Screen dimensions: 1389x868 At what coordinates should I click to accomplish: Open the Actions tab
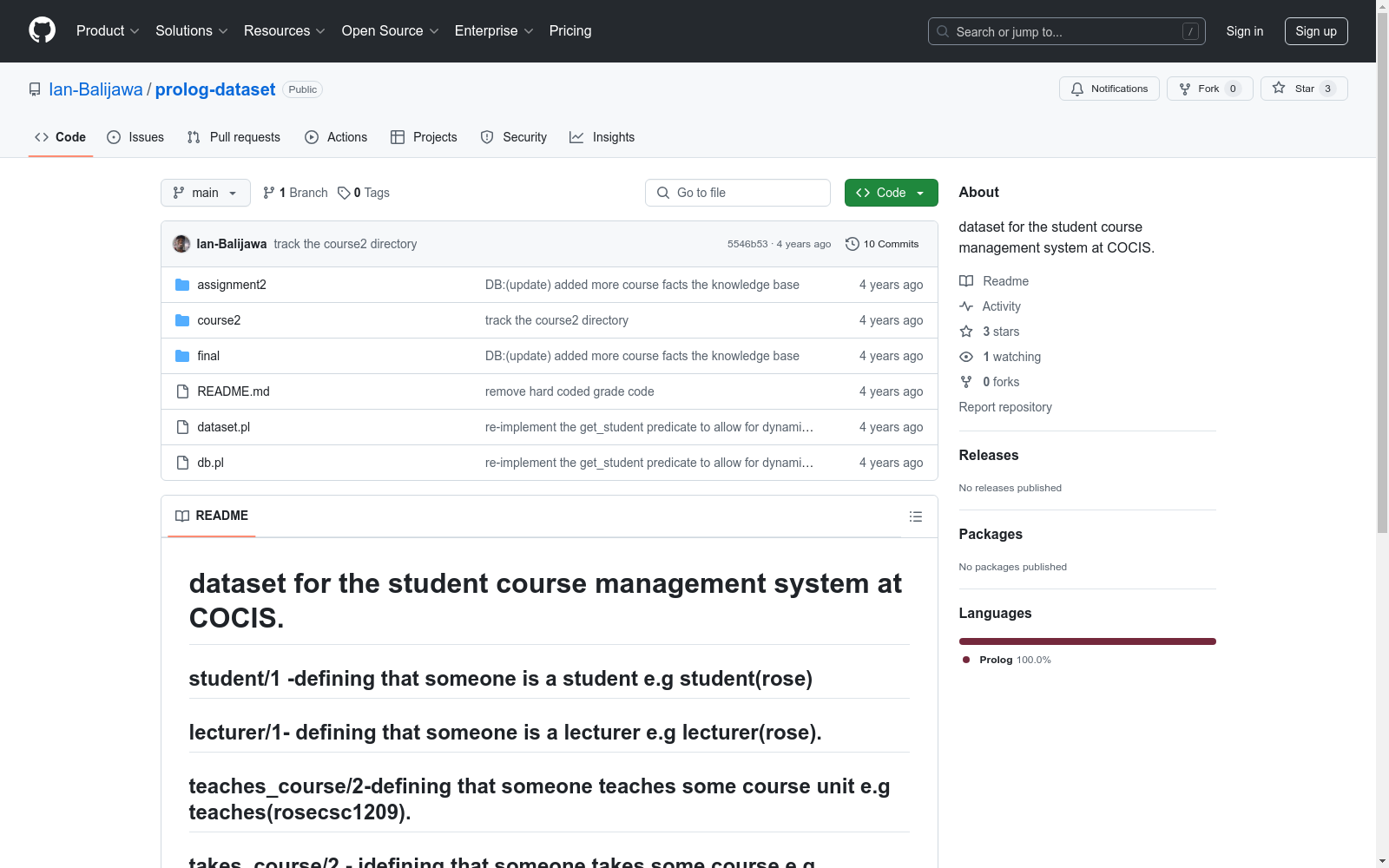click(x=336, y=137)
